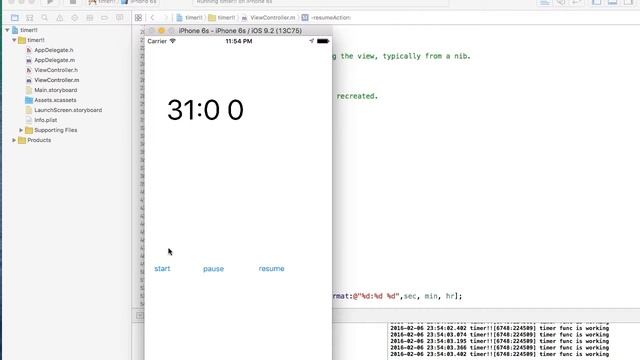The image size is (640, 360).
Task: Click the battery icon in simulator status bar
Action: [x=323, y=41]
